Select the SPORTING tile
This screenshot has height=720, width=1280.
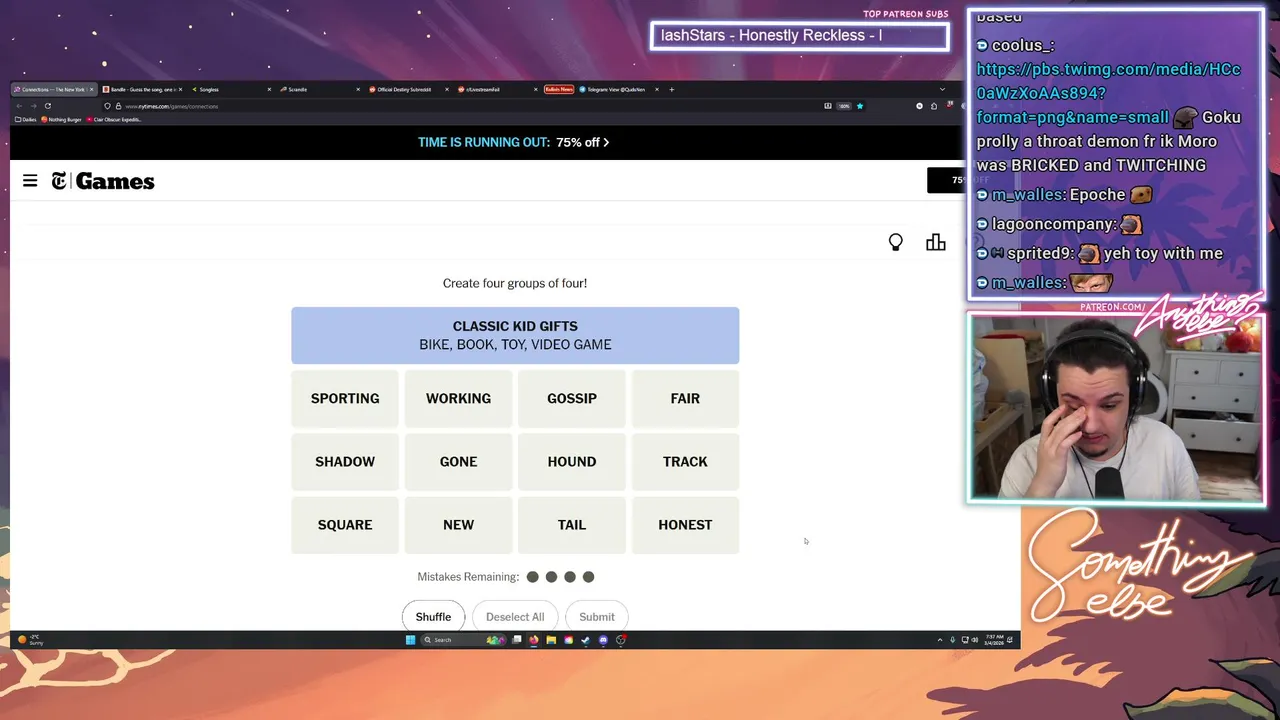pyautogui.click(x=345, y=398)
